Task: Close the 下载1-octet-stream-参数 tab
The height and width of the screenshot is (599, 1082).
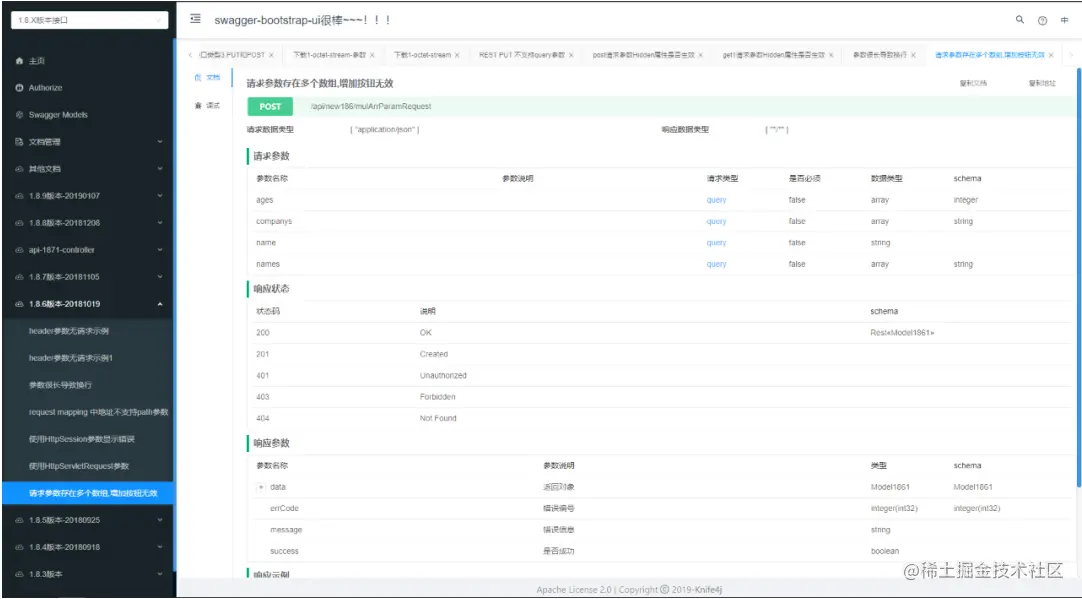Action: point(372,55)
